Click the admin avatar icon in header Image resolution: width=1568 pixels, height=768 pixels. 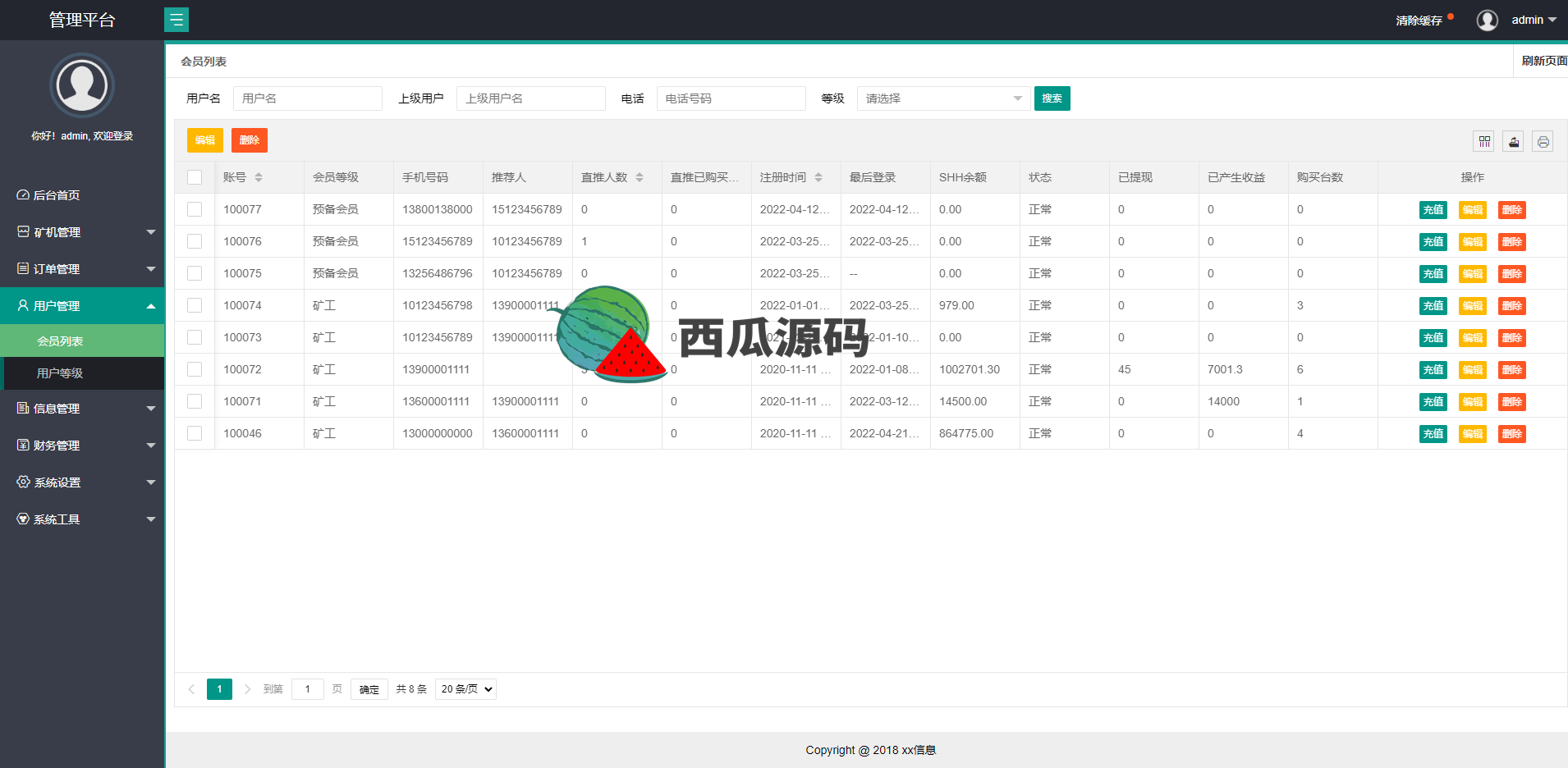tap(1488, 20)
